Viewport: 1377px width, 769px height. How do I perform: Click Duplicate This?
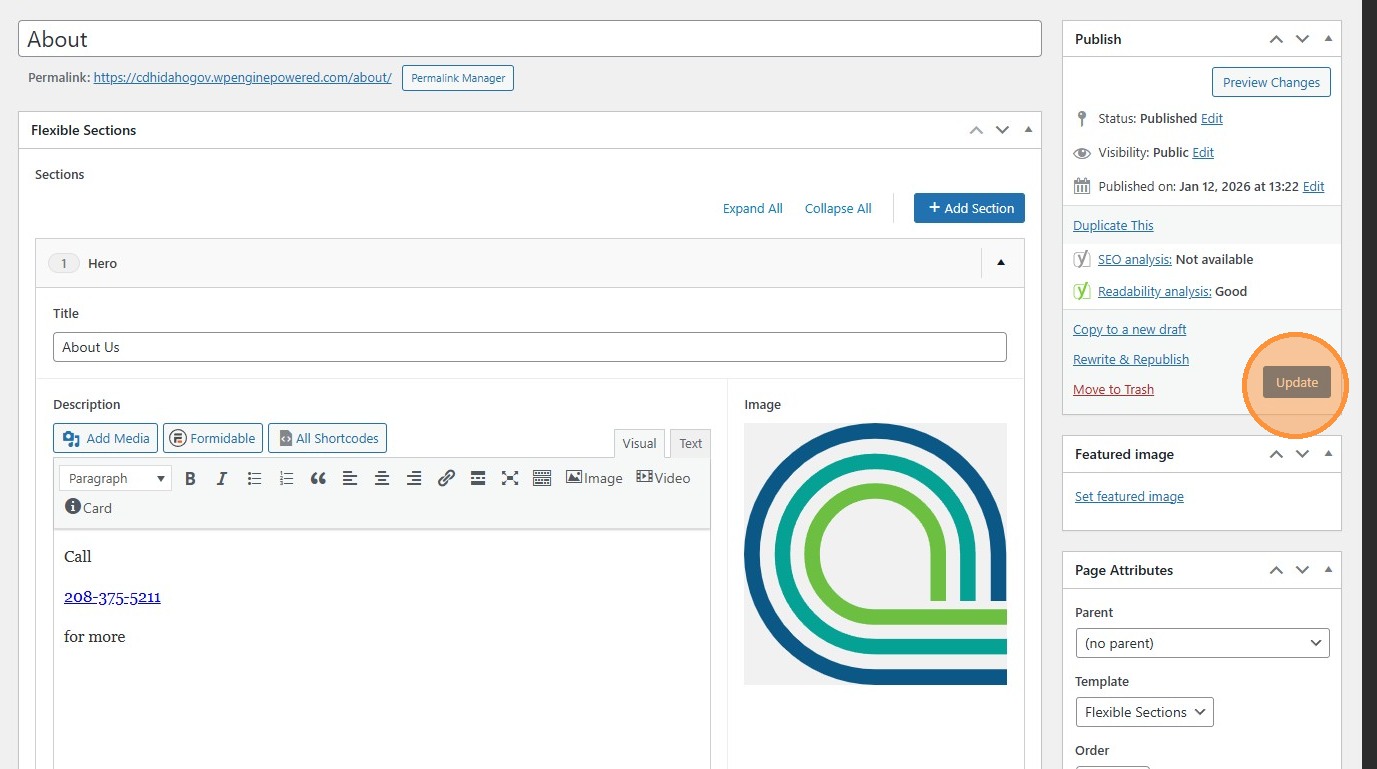[x=1113, y=225]
